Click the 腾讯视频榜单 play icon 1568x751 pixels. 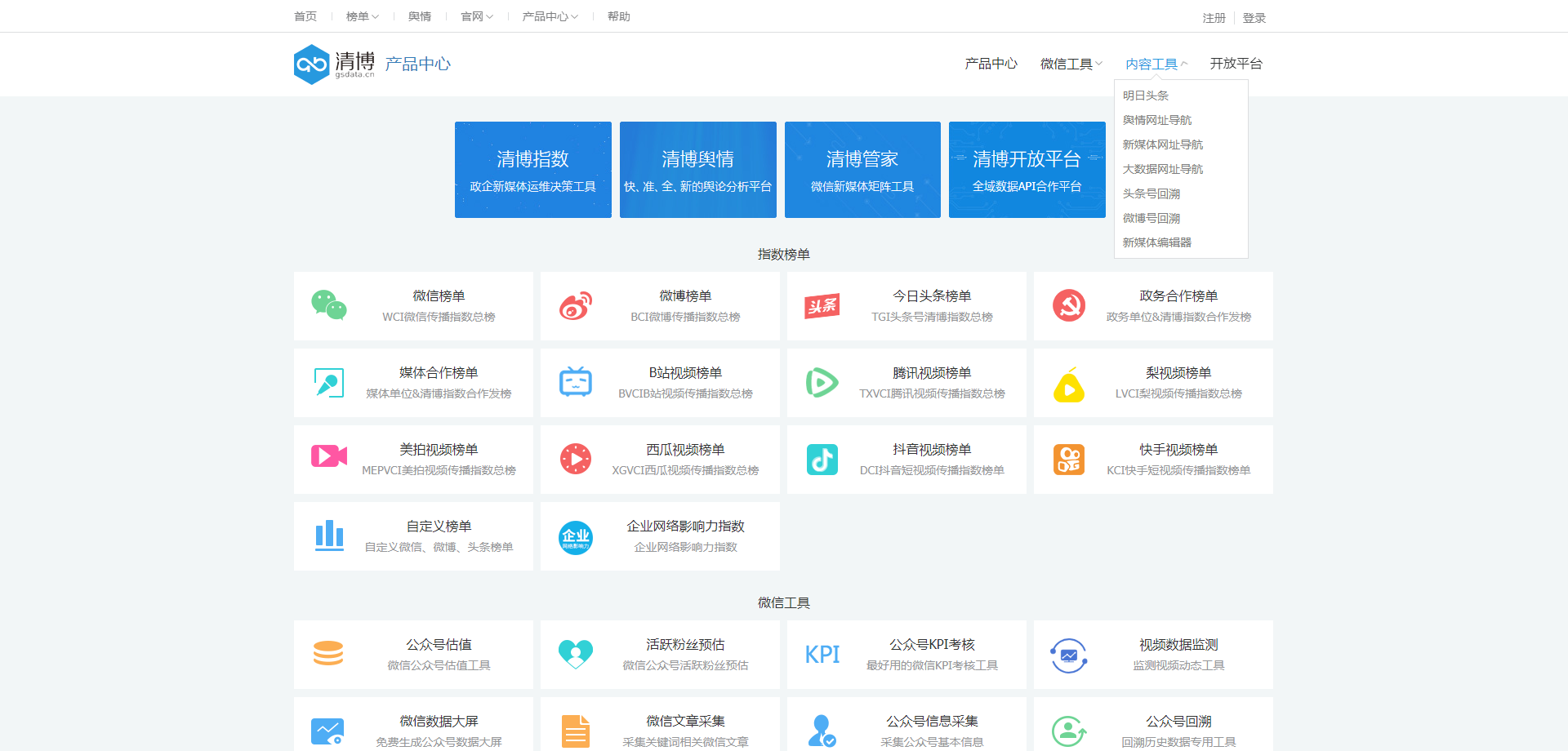coord(822,383)
